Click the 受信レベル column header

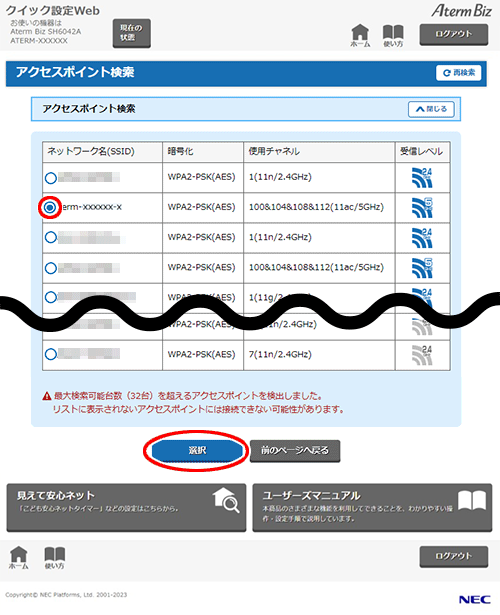click(x=422, y=151)
